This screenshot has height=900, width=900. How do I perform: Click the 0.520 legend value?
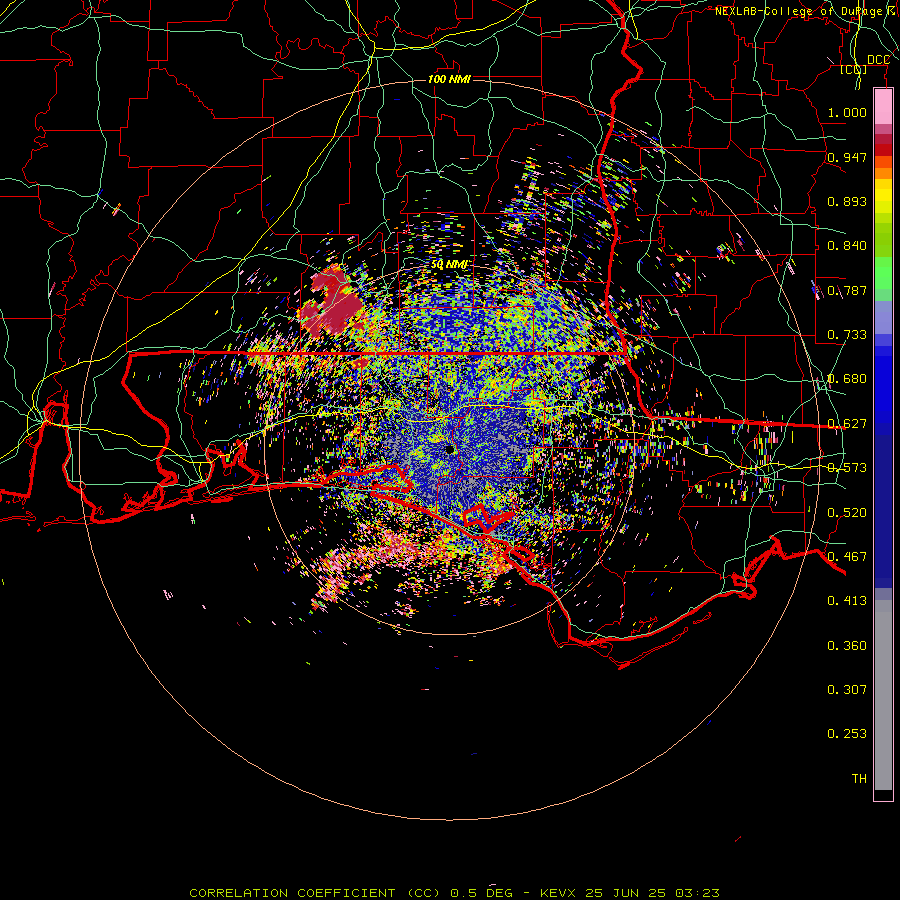point(847,513)
